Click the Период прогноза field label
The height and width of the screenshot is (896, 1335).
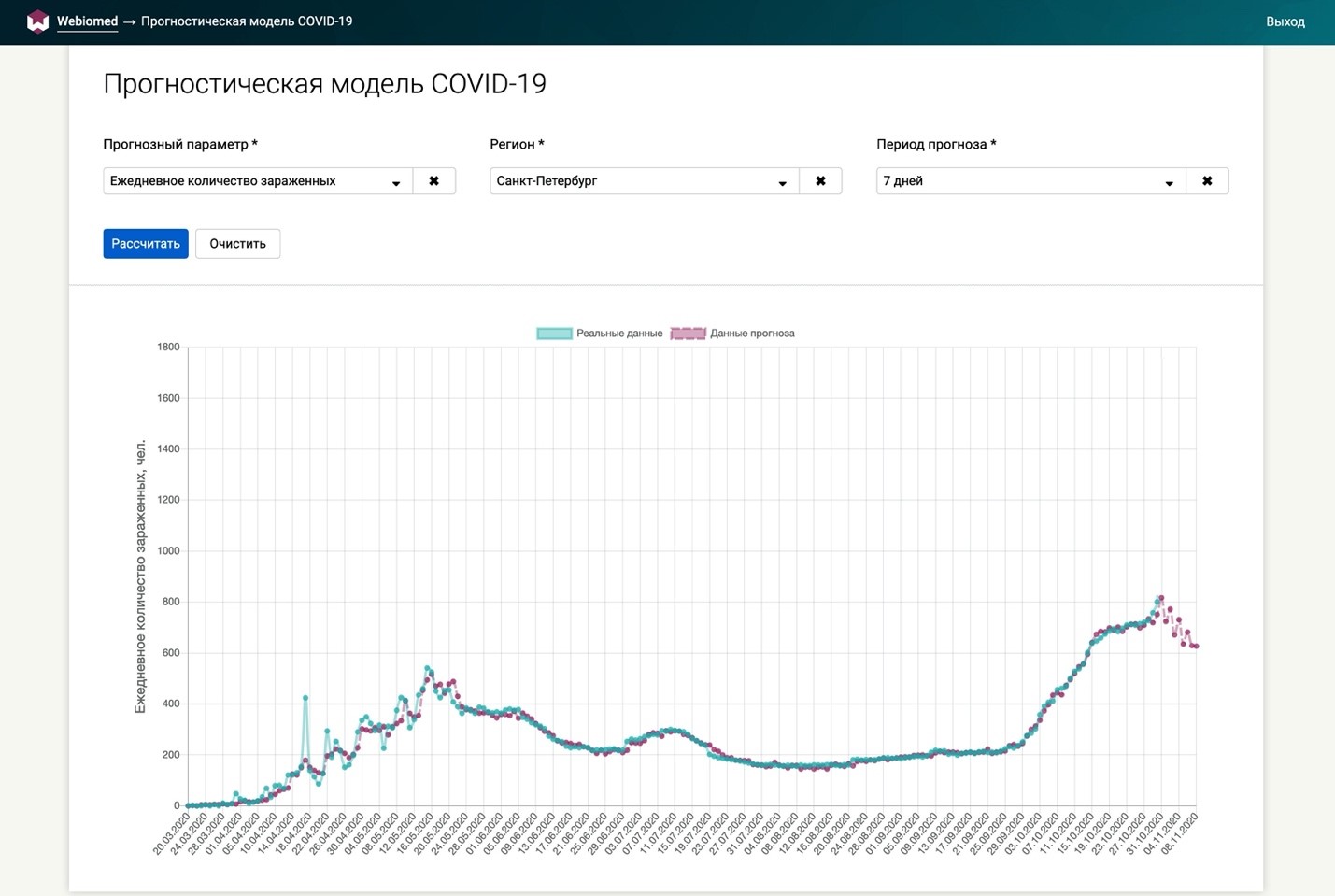[x=936, y=144]
